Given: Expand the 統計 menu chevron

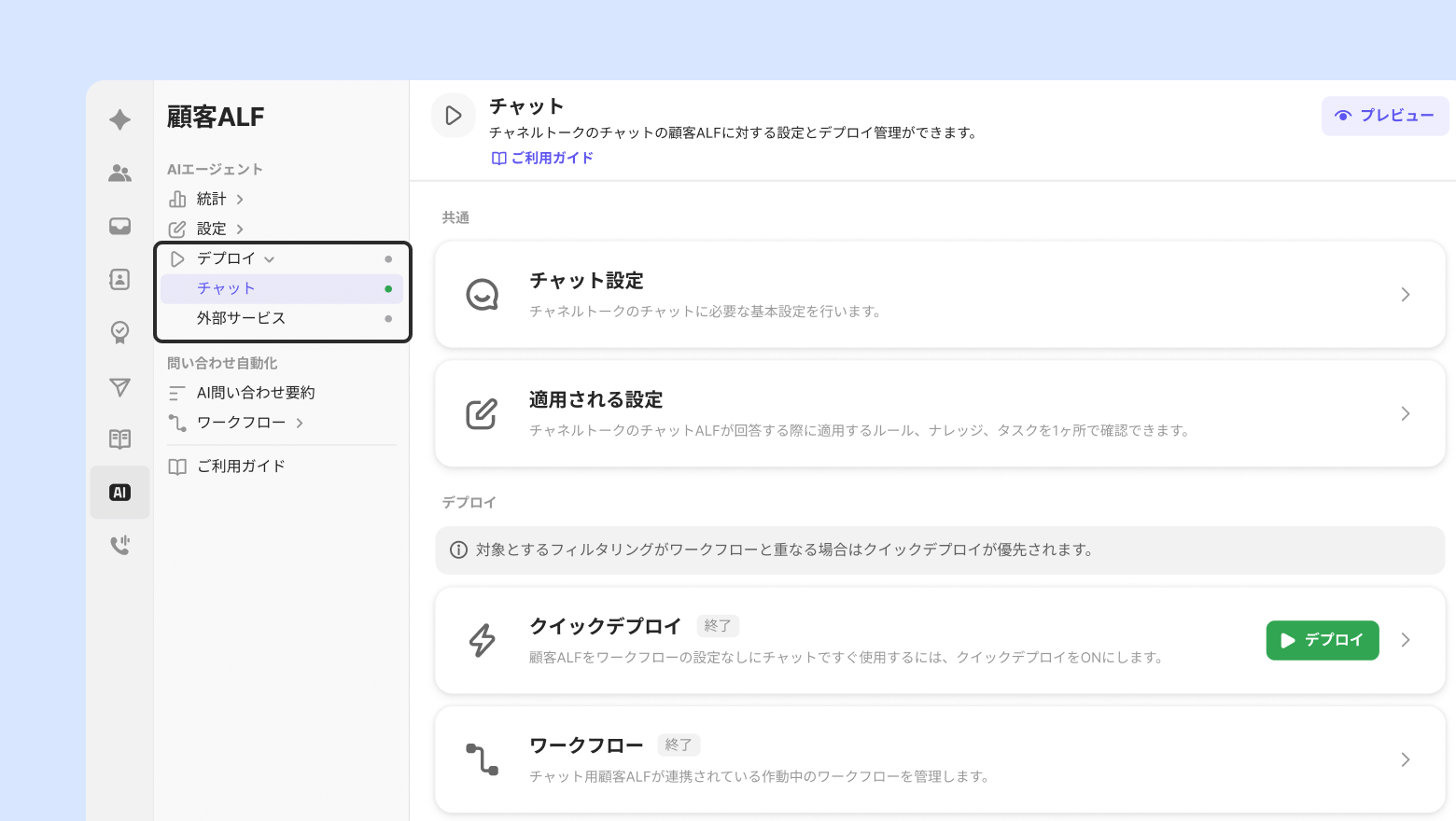Looking at the screenshot, I should pyautogui.click(x=240, y=199).
